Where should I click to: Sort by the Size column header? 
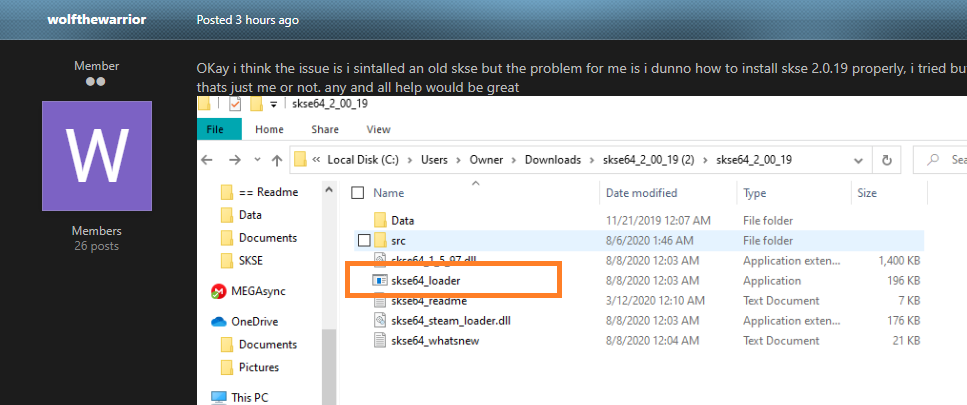pyautogui.click(x=866, y=193)
